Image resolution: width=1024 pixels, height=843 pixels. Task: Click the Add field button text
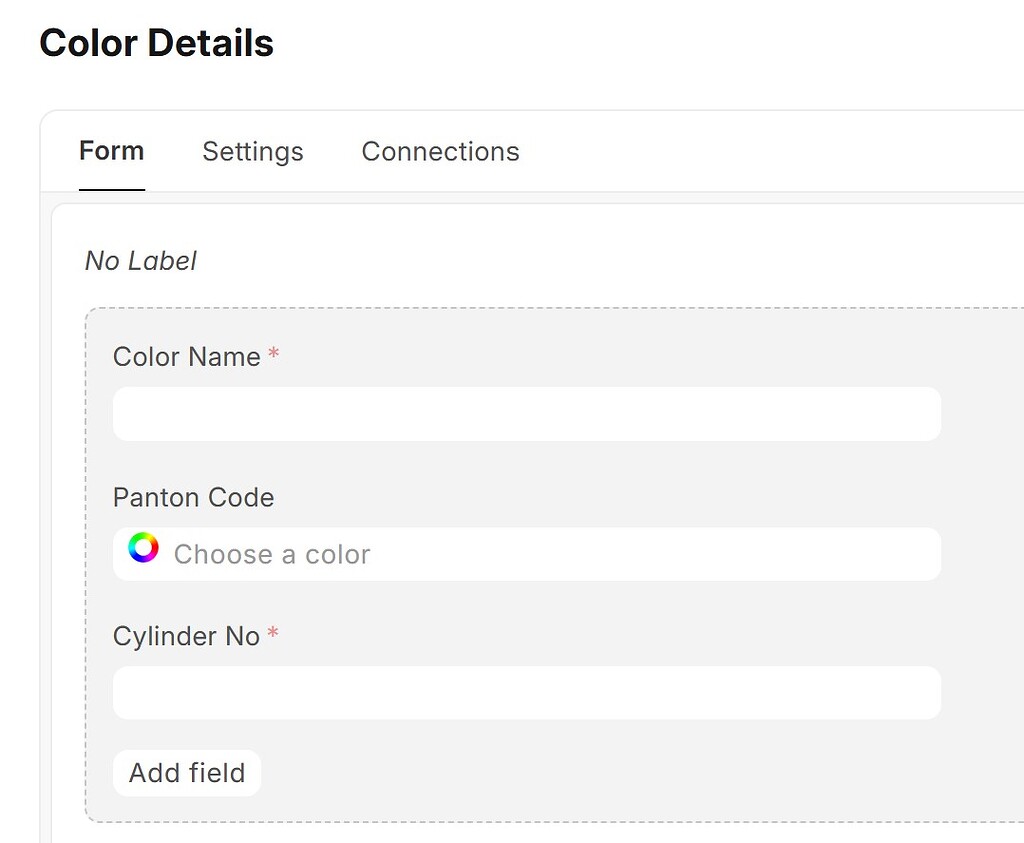[x=186, y=772]
